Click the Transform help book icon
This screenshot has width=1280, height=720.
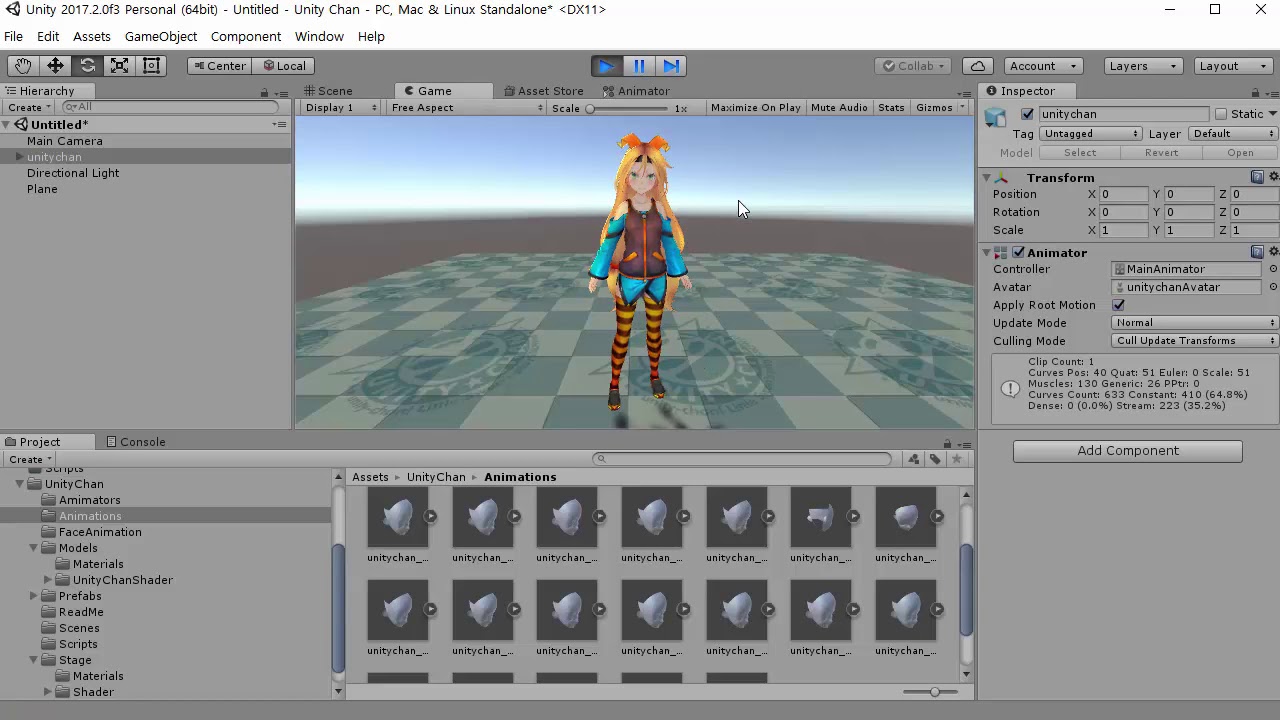(x=1257, y=177)
